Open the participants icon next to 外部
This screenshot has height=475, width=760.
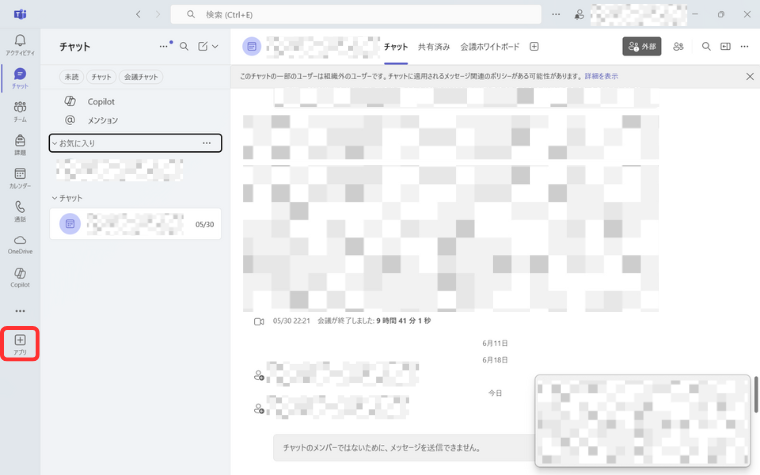click(x=679, y=46)
